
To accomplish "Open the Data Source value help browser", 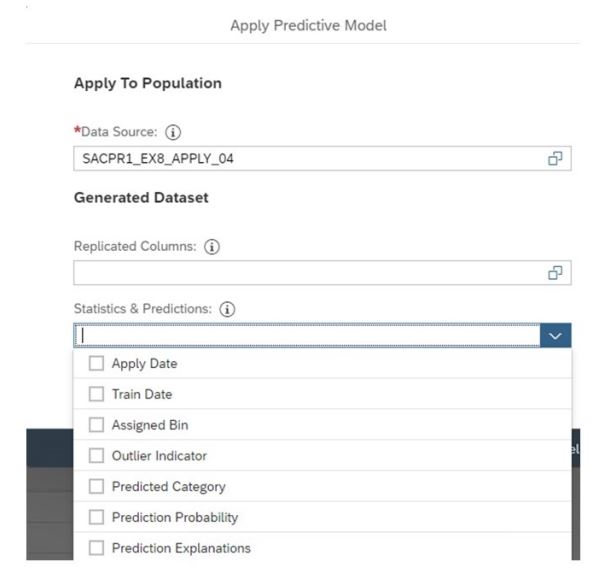I will [x=555, y=158].
